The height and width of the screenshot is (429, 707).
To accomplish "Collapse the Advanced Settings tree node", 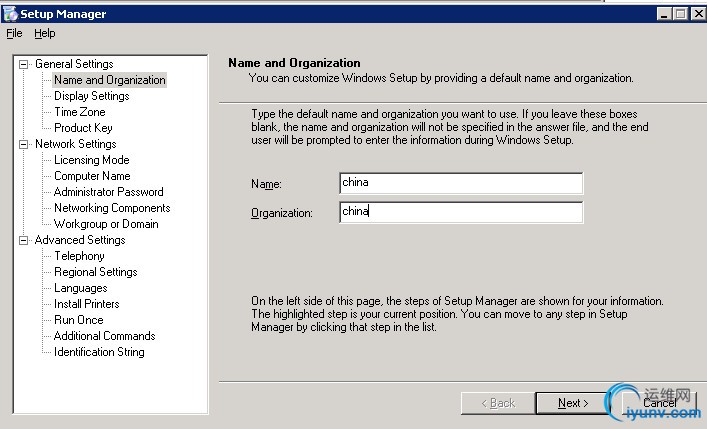I will click(x=24, y=240).
